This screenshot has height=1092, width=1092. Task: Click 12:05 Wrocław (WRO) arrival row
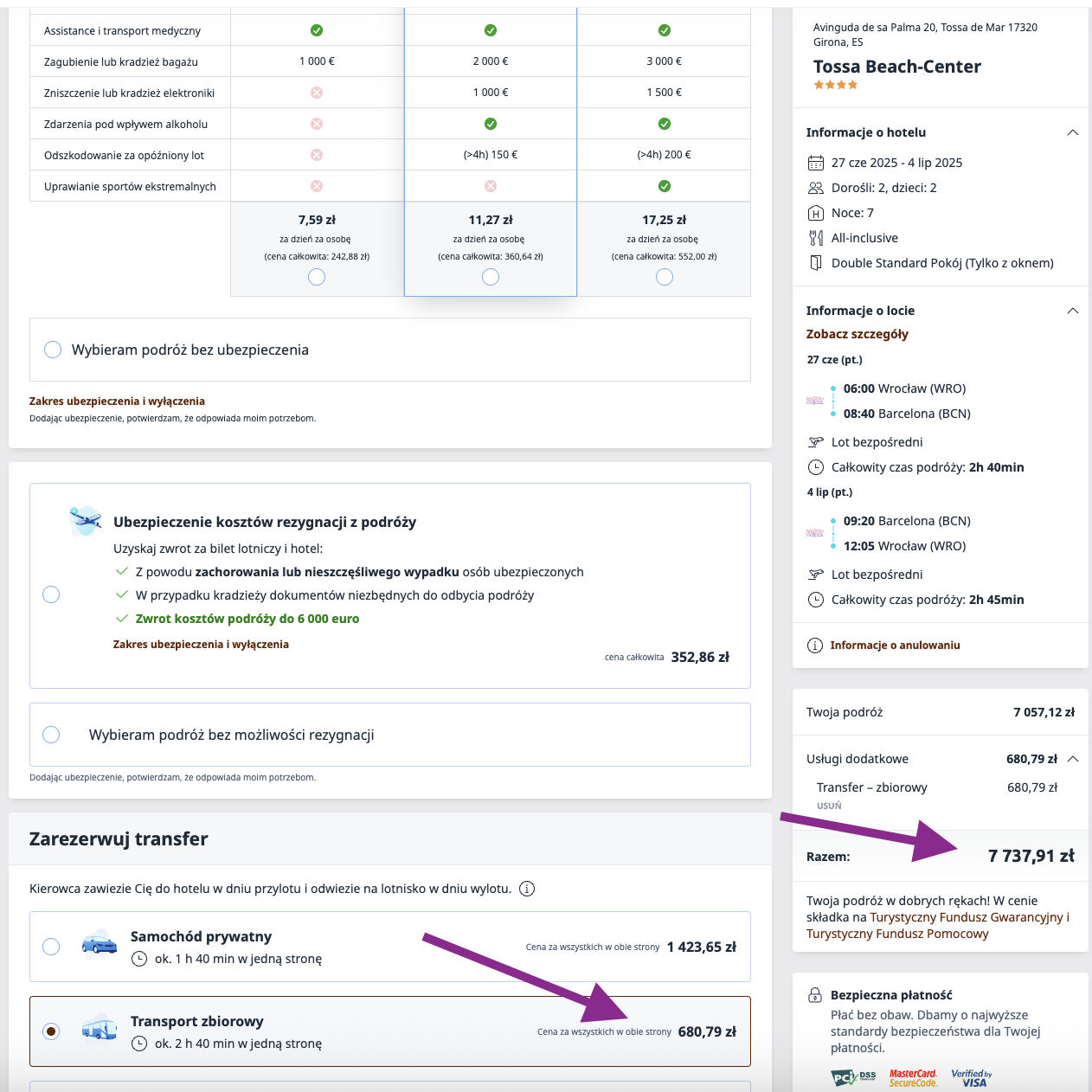[904, 546]
